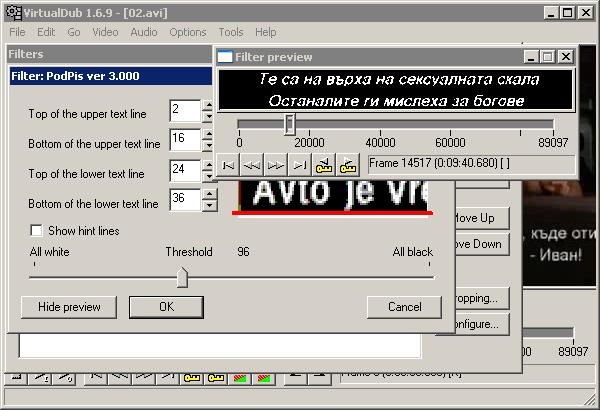Viewport: 600px width, 410px height.
Task: Decrease Bottom of the lower text line
Action: tap(209, 206)
